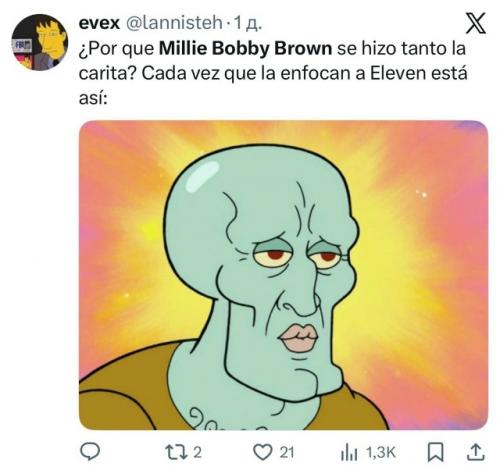Open replies with the speech bubble icon
The height and width of the screenshot is (470, 500).
(90, 452)
